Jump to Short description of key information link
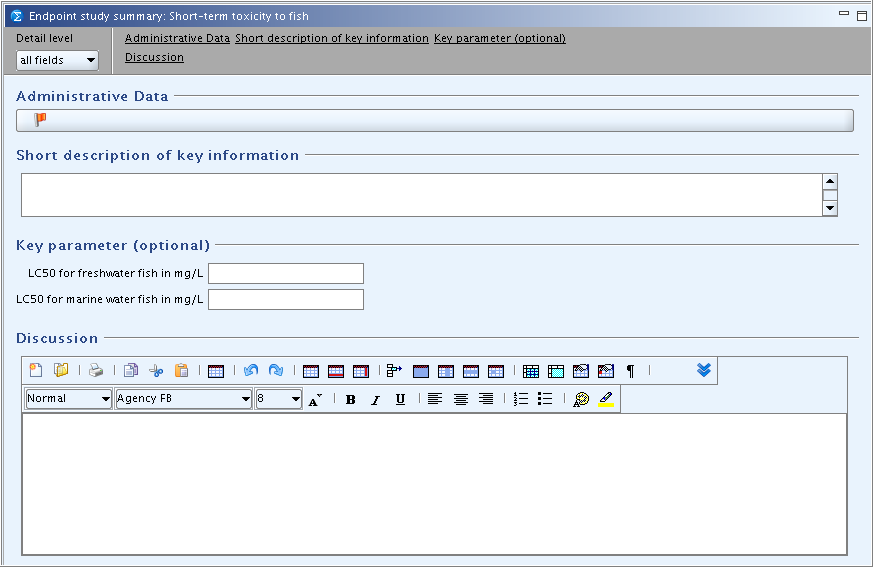This screenshot has height=567, width=873. pyautogui.click(x=332, y=38)
